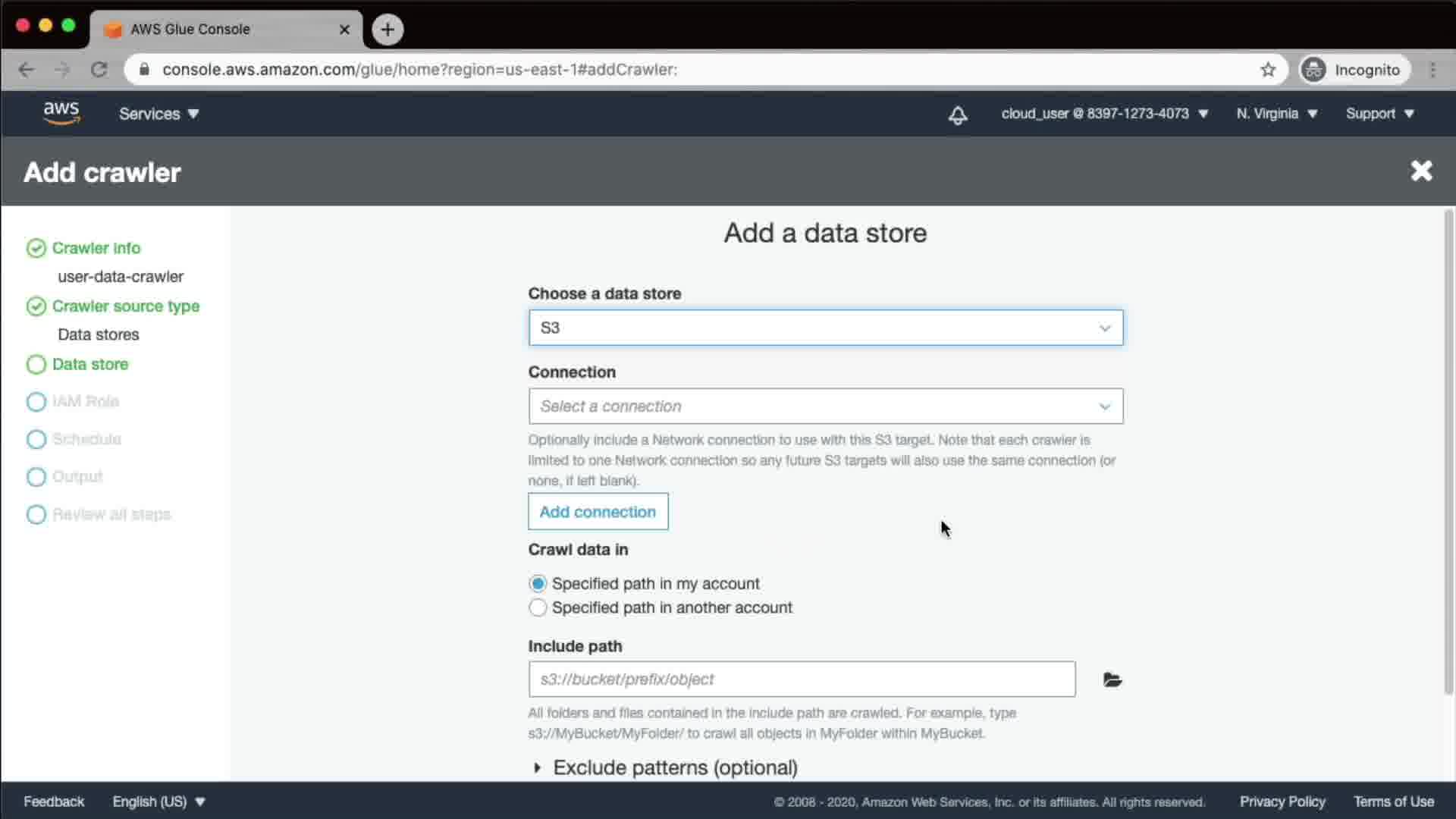Click the AWS logo home icon
The height and width of the screenshot is (819, 1456).
61,114
